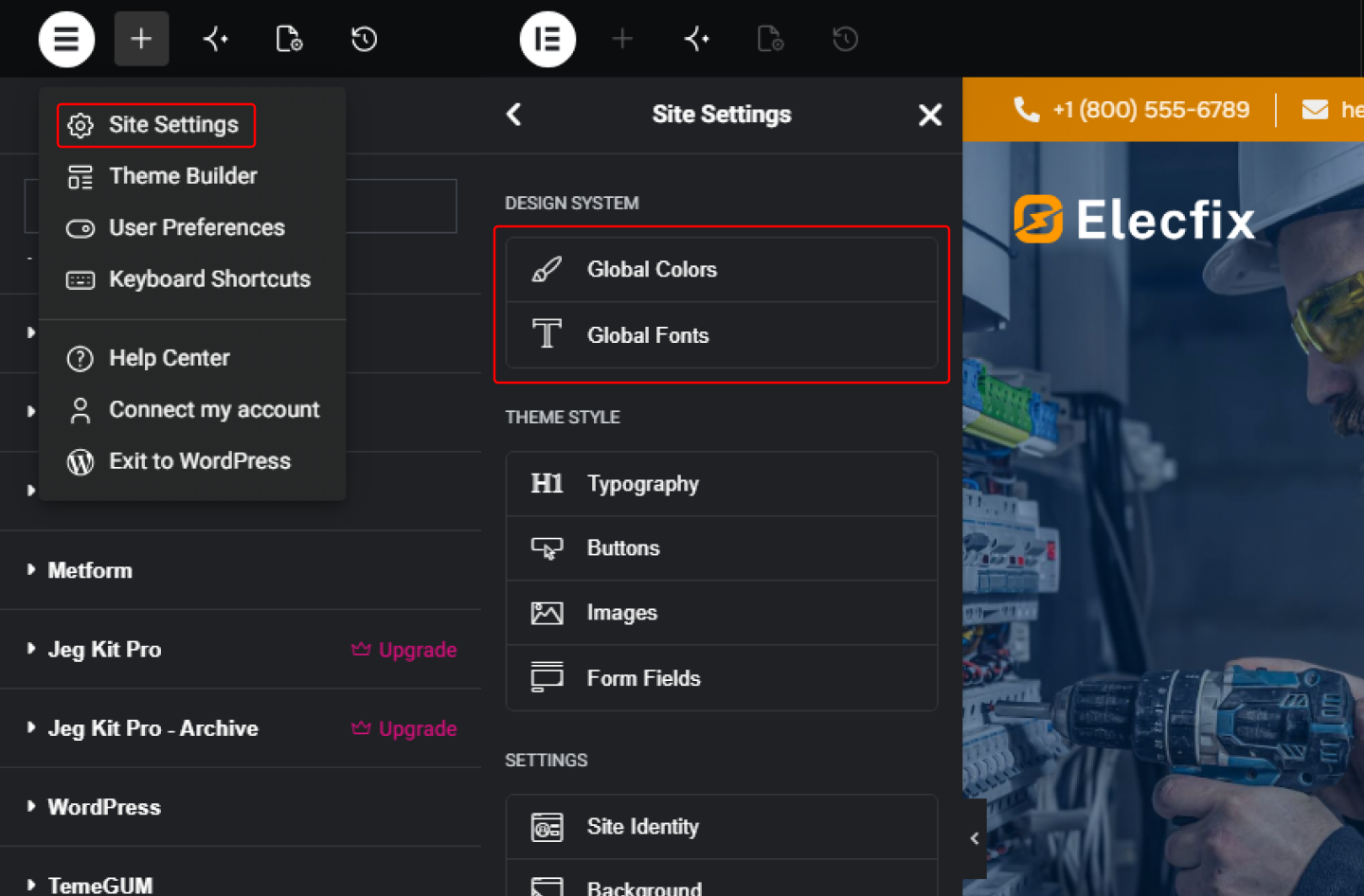Viewport: 1364px width, 896px height.
Task: Click the plus Add Element button in left toolbar
Action: point(141,39)
